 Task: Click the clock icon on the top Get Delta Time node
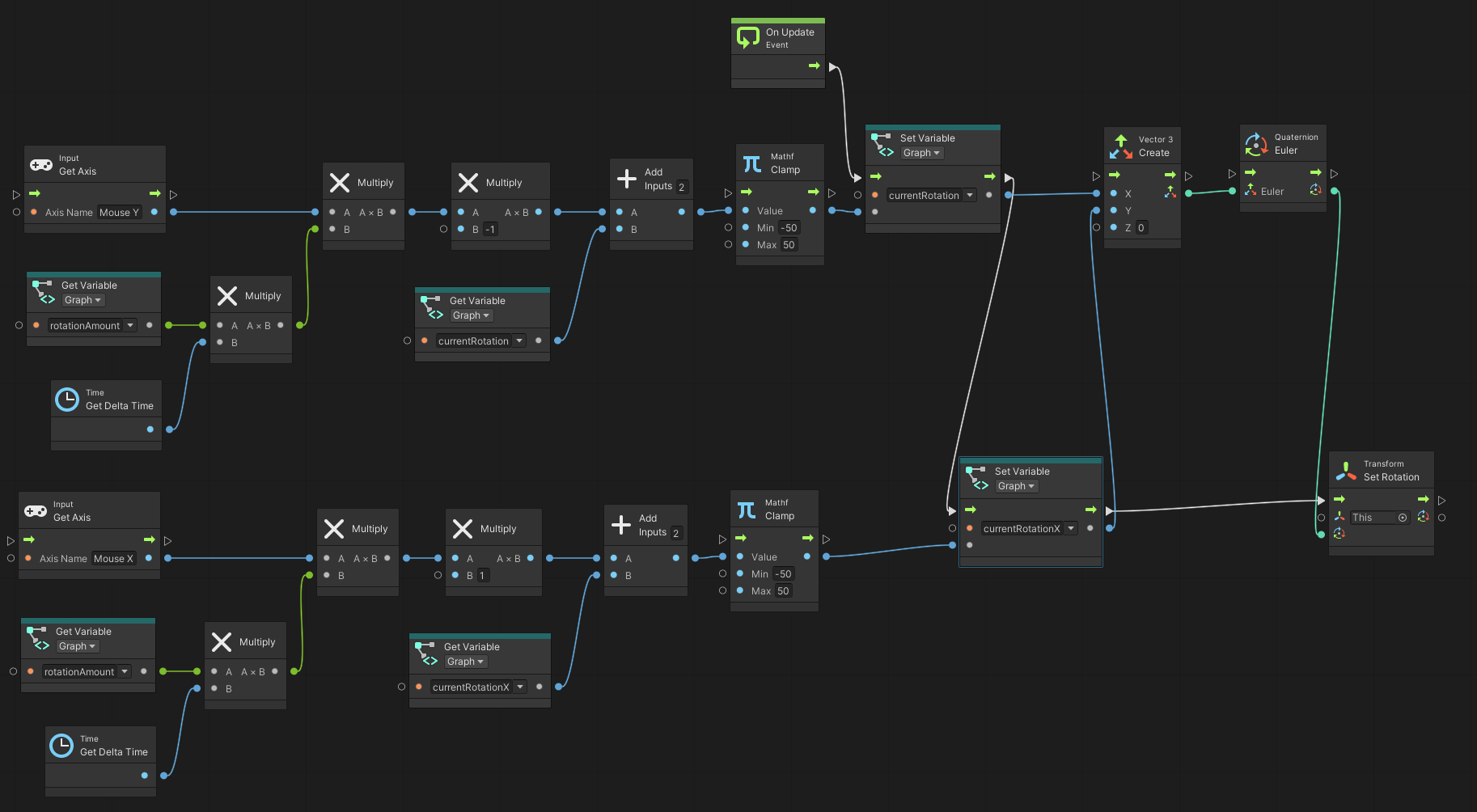(x=66, y=399)
